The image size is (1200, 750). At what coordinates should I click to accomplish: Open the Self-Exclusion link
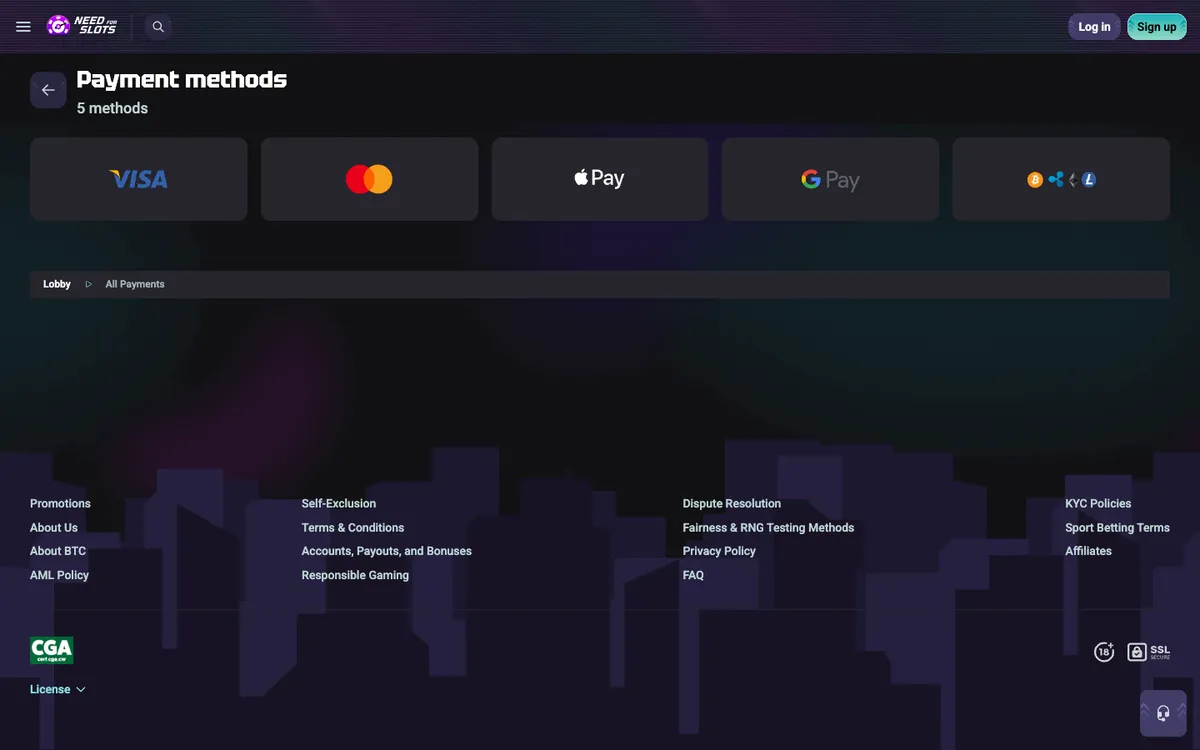339,503
